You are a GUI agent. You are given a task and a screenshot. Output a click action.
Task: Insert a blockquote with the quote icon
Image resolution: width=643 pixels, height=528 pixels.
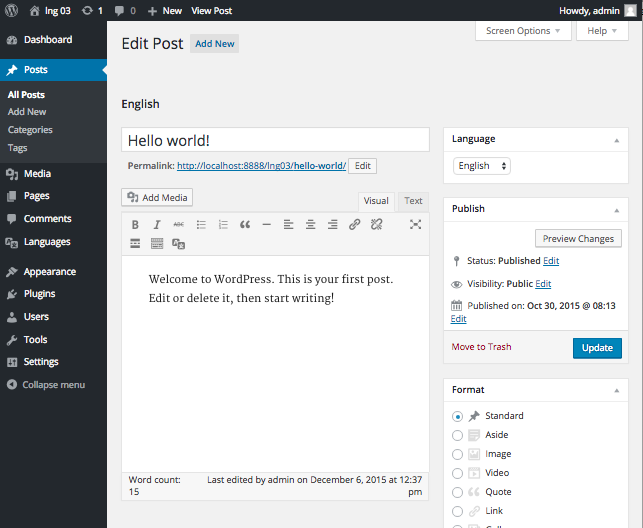coord(245,225)
